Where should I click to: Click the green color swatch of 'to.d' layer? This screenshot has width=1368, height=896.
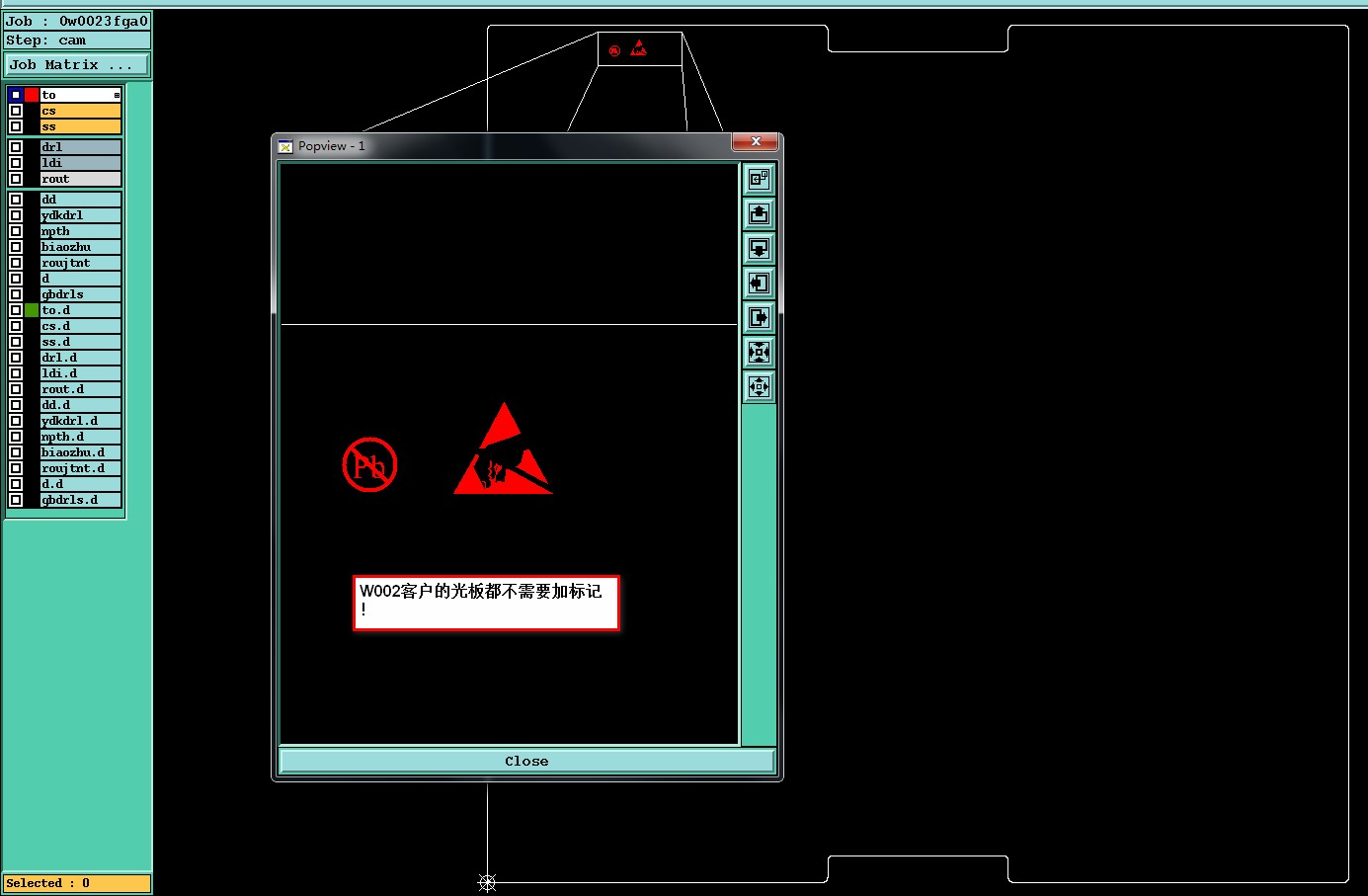(x=32, y=310)
